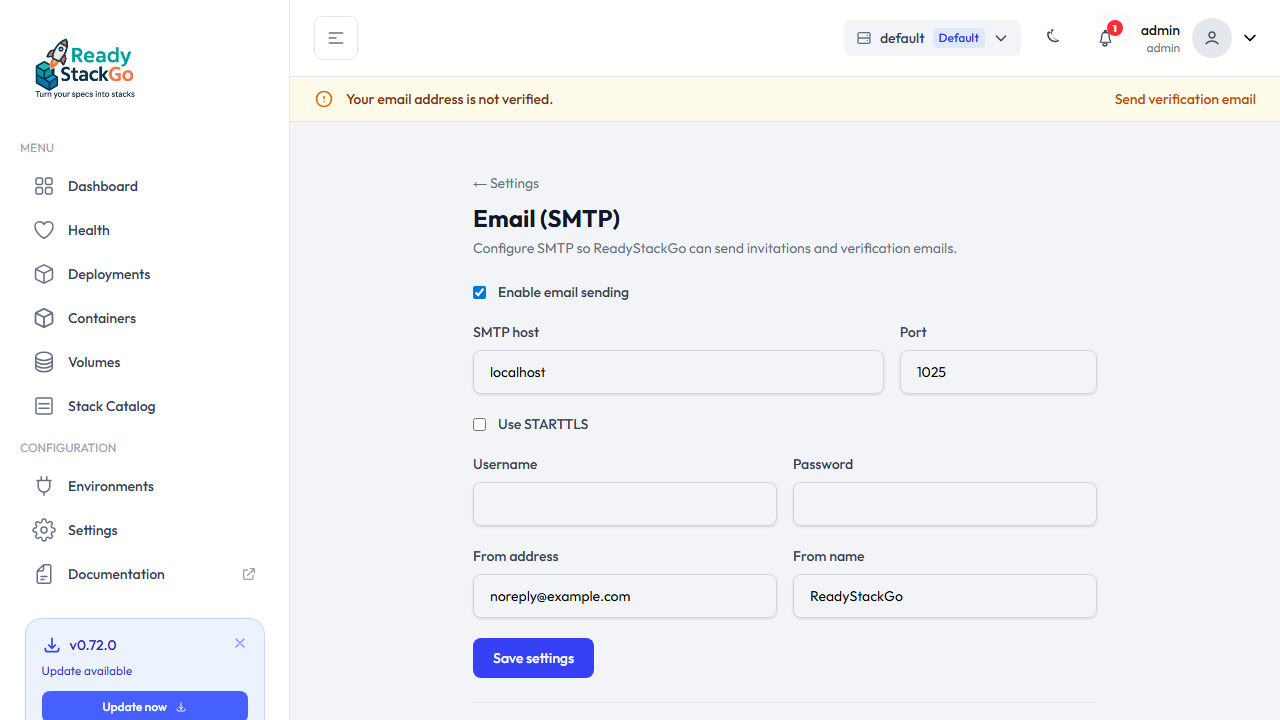
Task: Click the 'Your email address is not verified.' message
Action: pos(449,99)
